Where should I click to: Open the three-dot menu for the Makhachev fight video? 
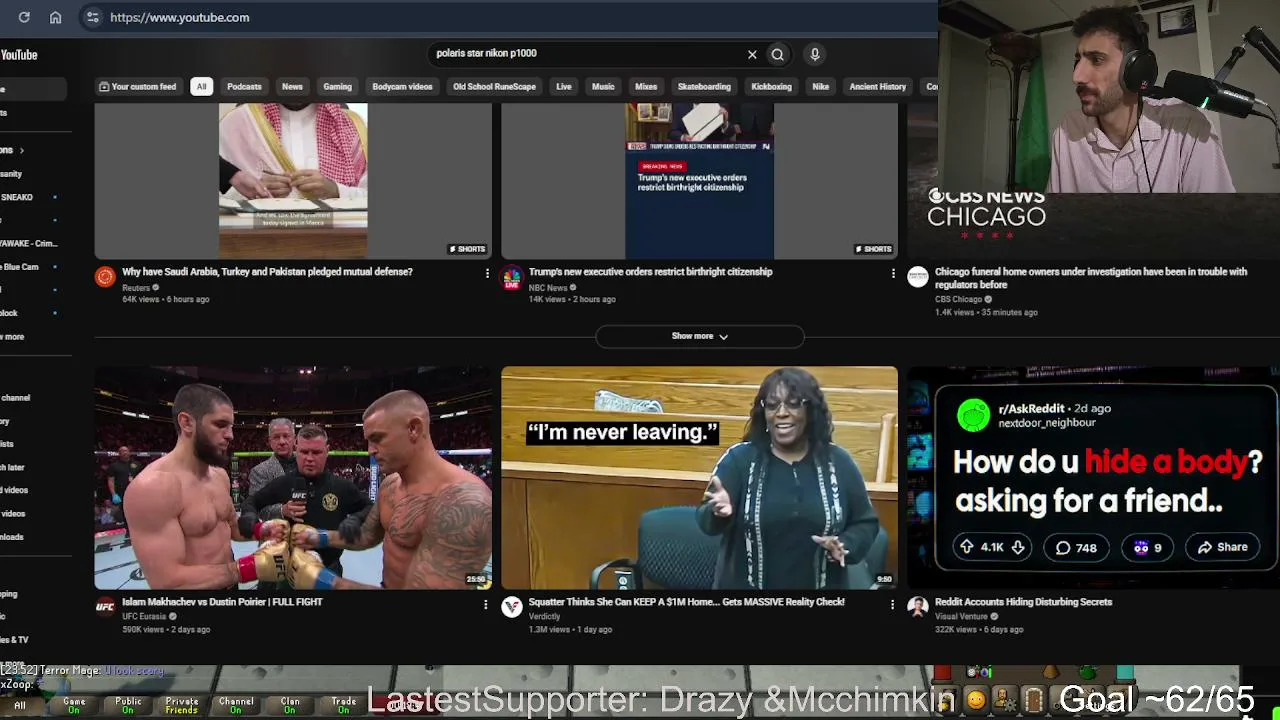[x=486, y=604]
